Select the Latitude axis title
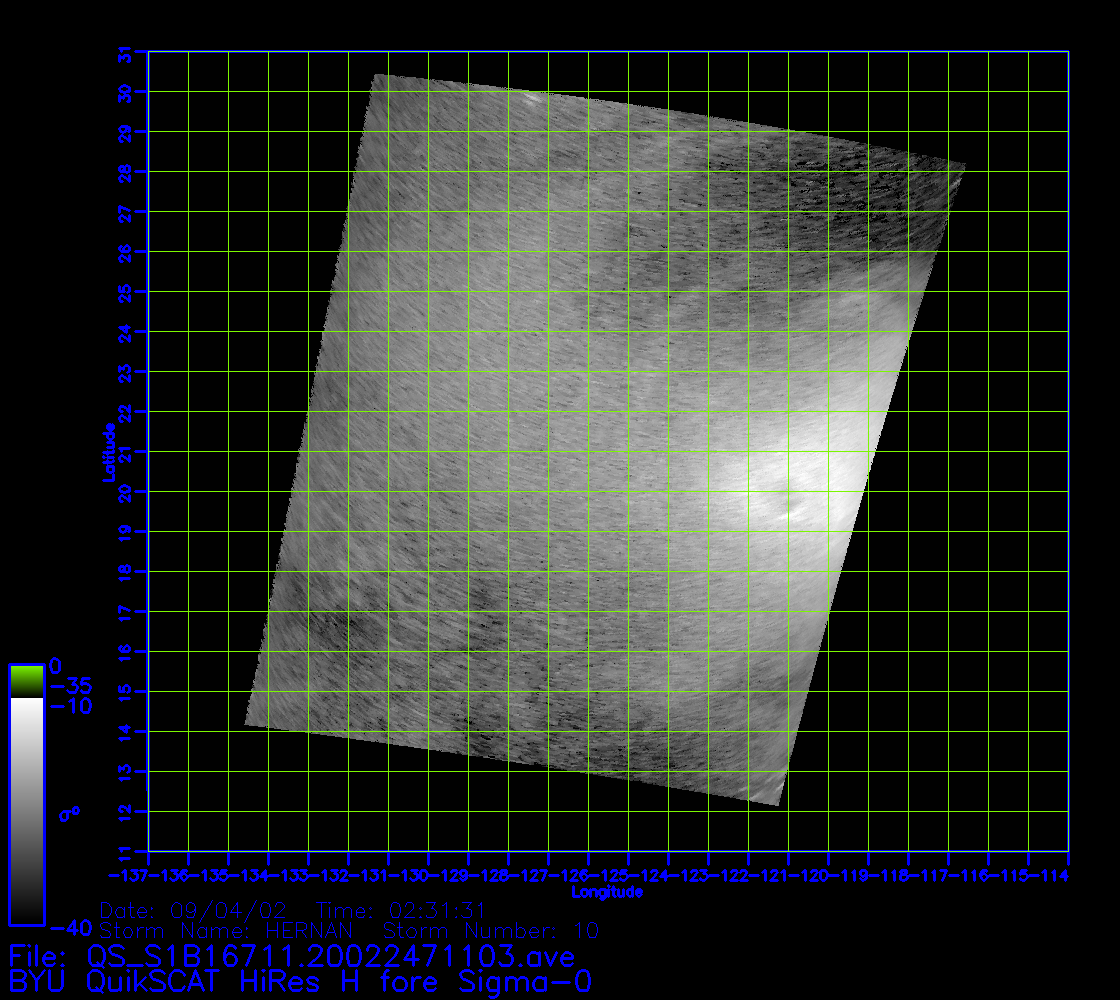 107,451
